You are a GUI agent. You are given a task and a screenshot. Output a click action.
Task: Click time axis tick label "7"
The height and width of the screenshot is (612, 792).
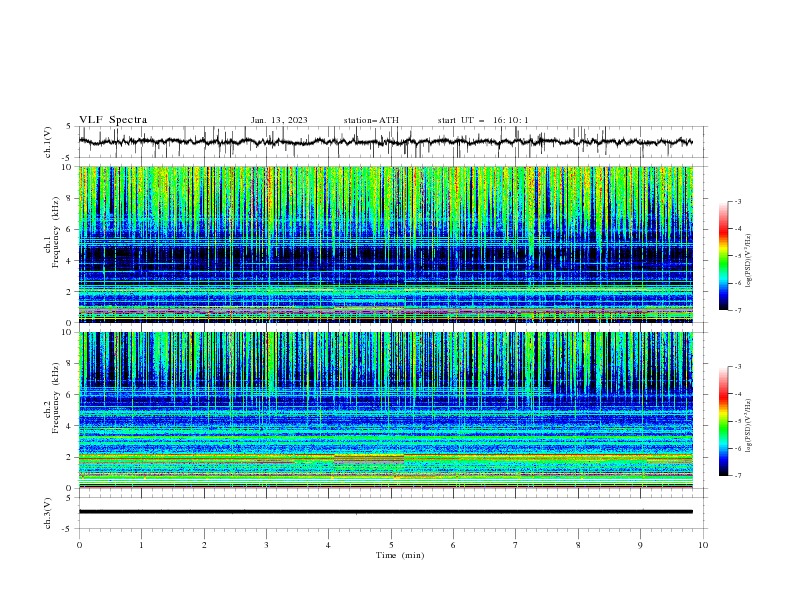click(516, 545)
